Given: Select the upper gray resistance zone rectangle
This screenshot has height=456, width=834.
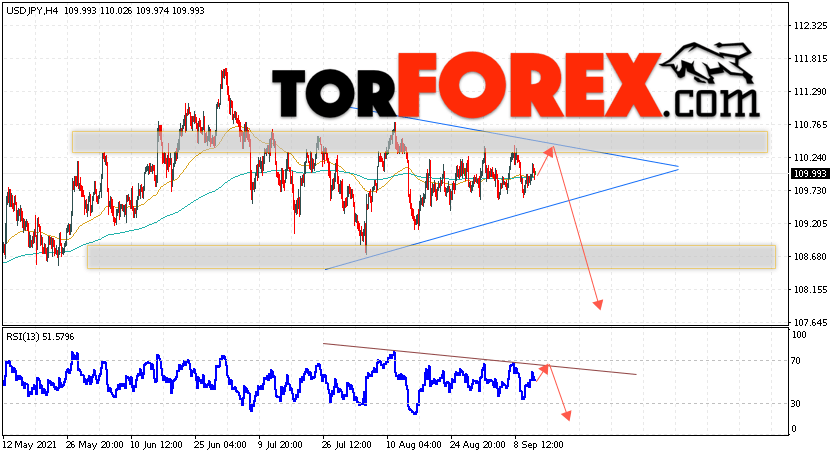Looking at the screenshot, I should tap(420, 142).
